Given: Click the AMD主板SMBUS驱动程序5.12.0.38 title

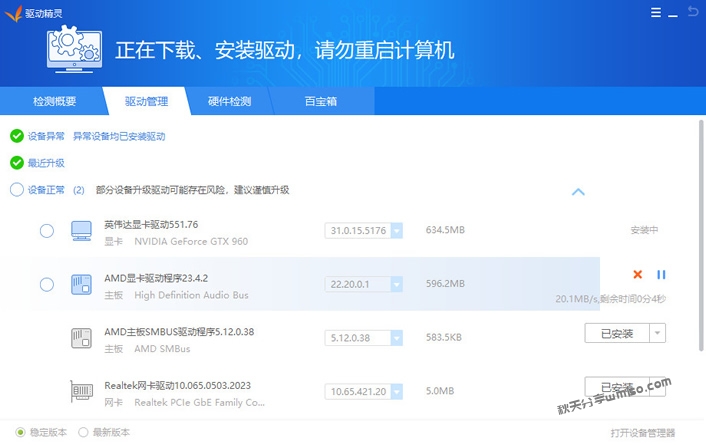Looking at the screenshot, I should click(179, 332).
